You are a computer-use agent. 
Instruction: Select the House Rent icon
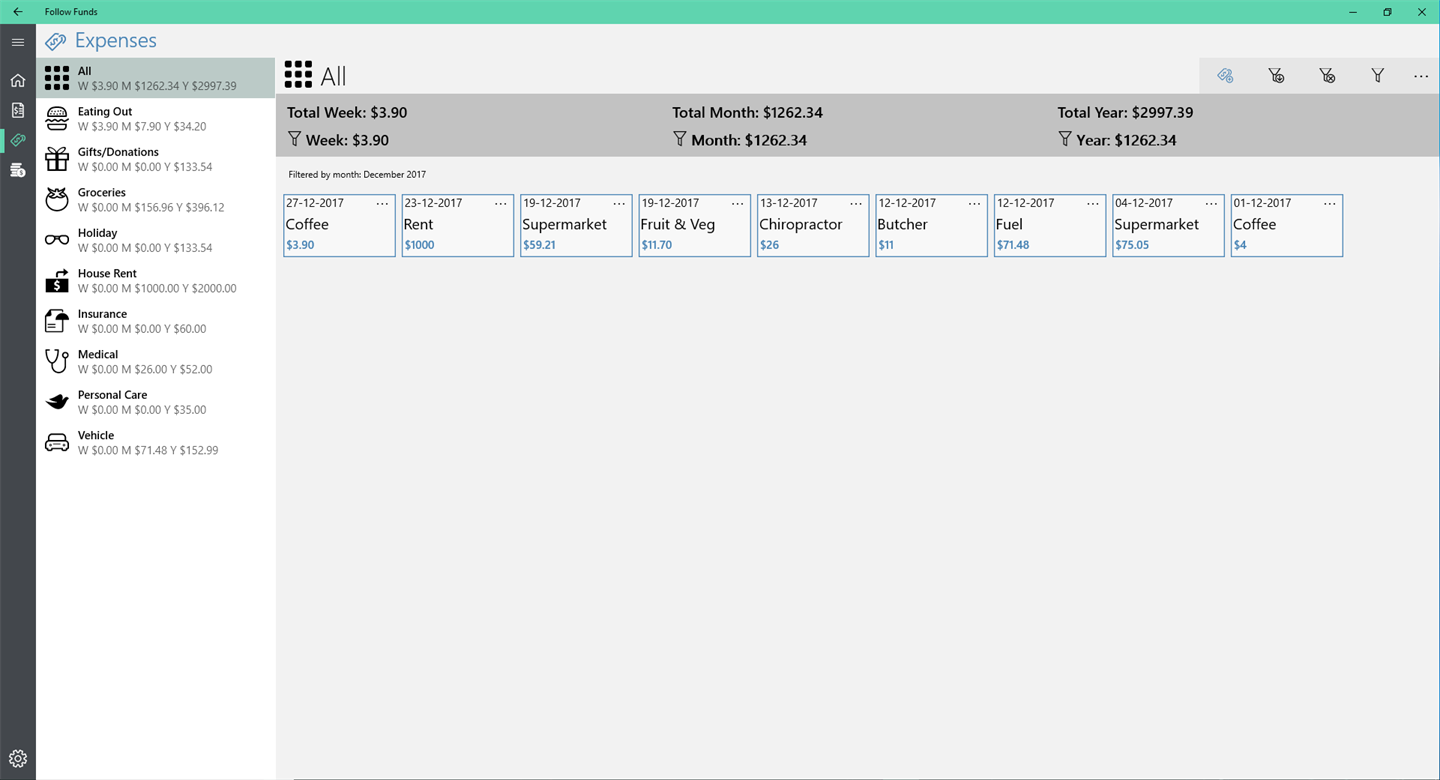(x=57, y=280)
